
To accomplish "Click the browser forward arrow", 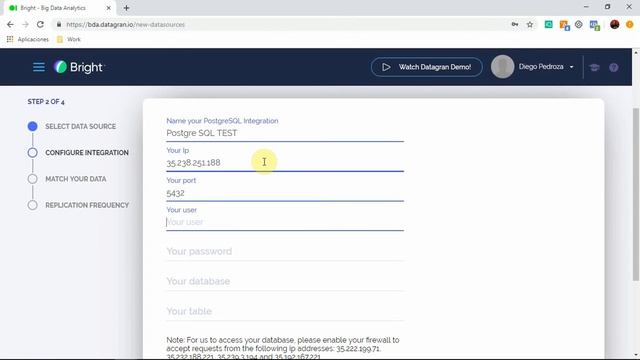I will pos(25,24).
